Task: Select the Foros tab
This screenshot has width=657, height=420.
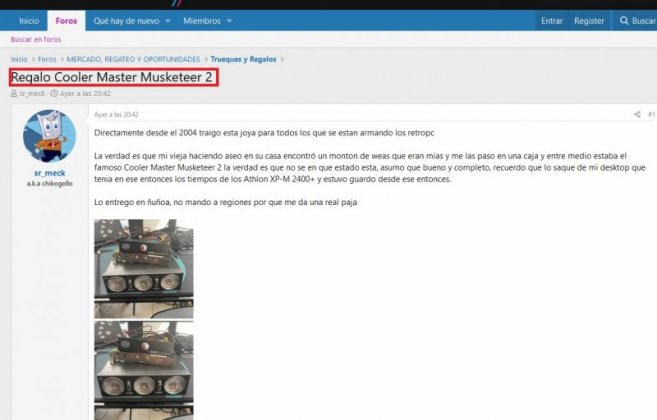Action: coord(66,20)
